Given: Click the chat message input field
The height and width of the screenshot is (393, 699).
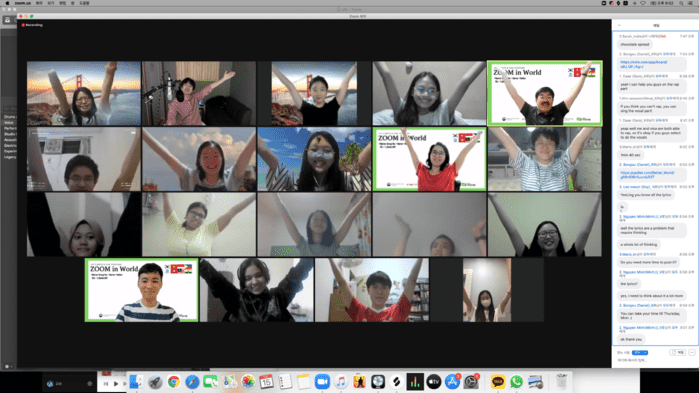Looking at the screenshot, I should [x=654, y=360].
